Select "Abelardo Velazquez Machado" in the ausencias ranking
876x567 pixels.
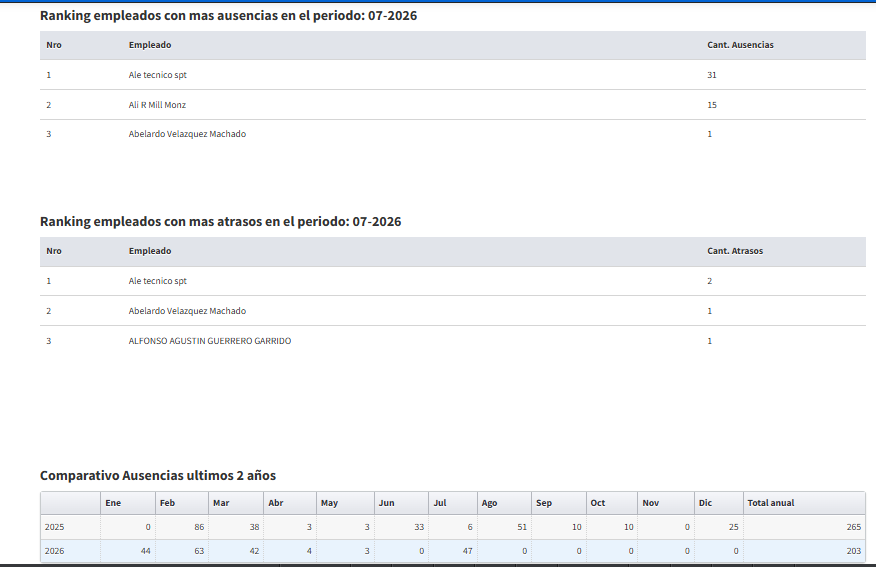(187, 134)
